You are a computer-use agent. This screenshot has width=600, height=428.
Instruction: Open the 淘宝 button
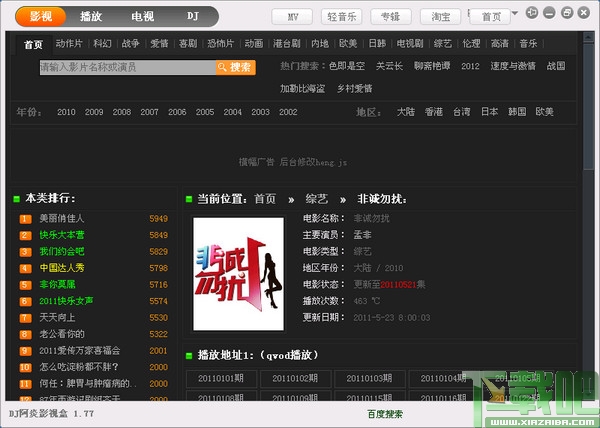coord(440,17)
